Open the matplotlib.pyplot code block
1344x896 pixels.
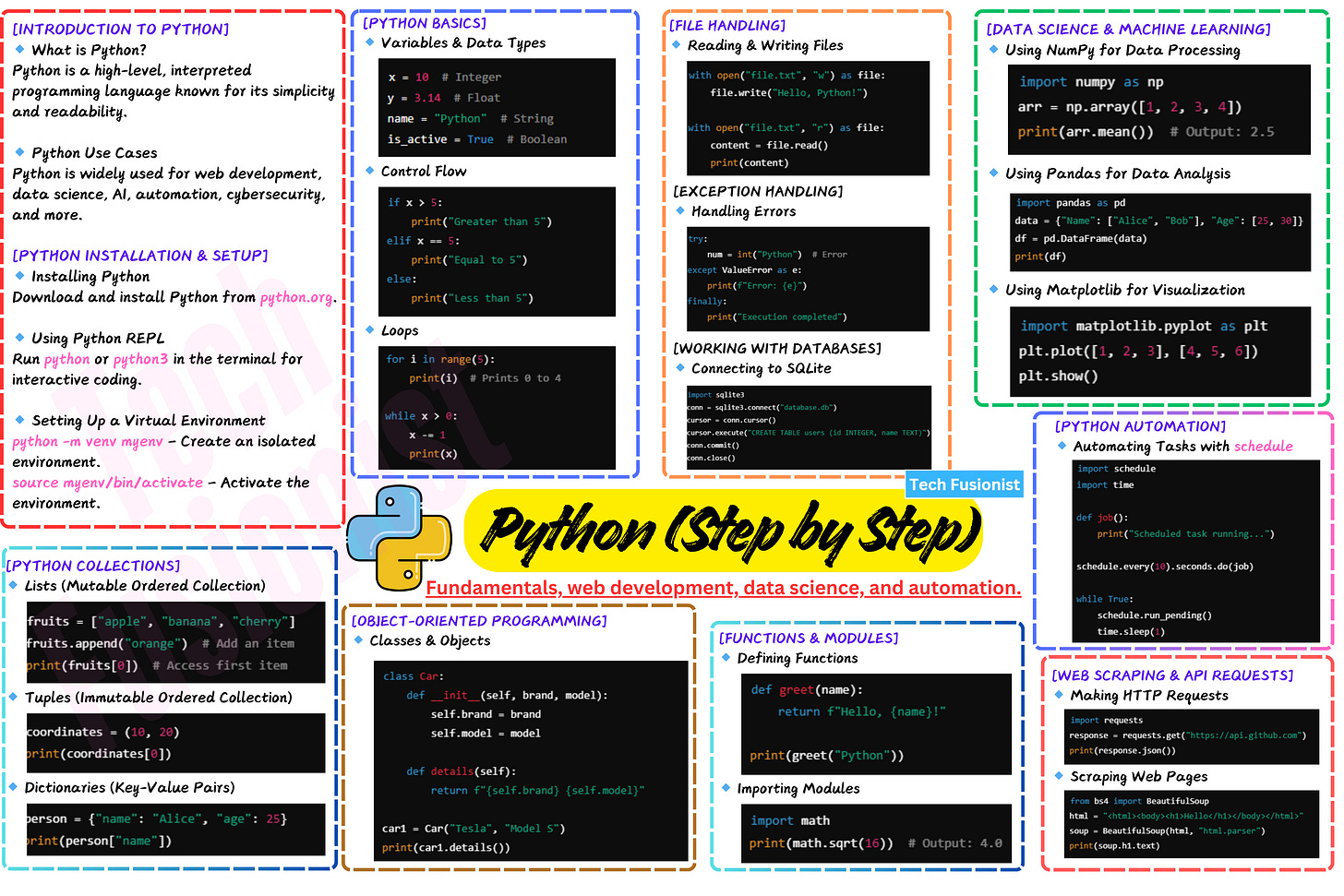tap(1159, 352)
